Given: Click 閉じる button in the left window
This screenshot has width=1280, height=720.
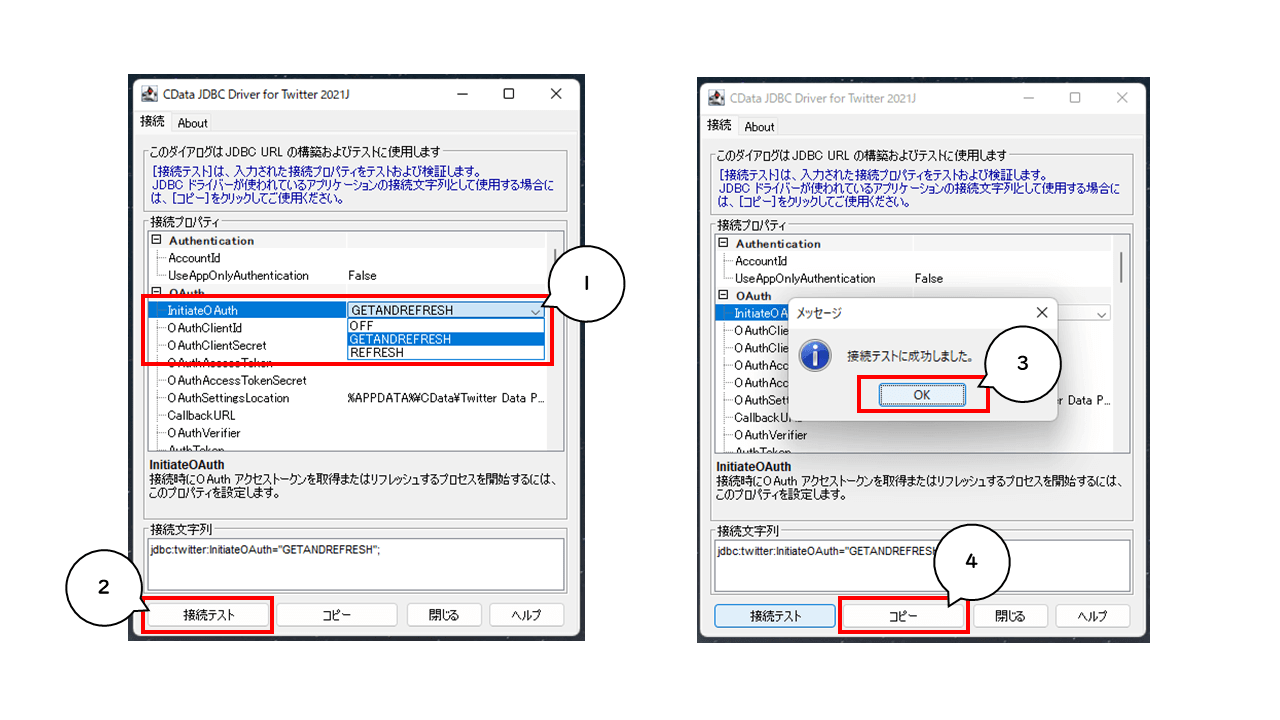Looking at the screenshot, I should (444, 615).
